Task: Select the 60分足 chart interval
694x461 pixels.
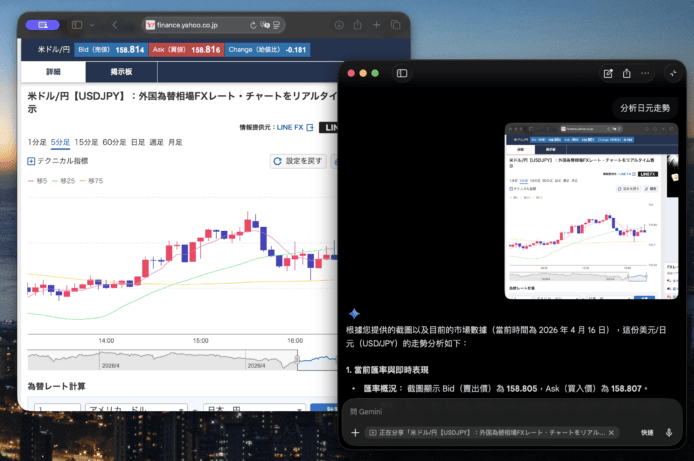Action: tap(114, 142)
